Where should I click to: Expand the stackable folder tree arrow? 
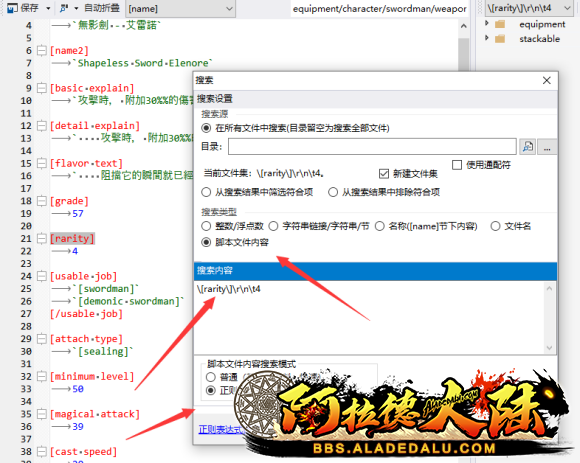point(487,38)
